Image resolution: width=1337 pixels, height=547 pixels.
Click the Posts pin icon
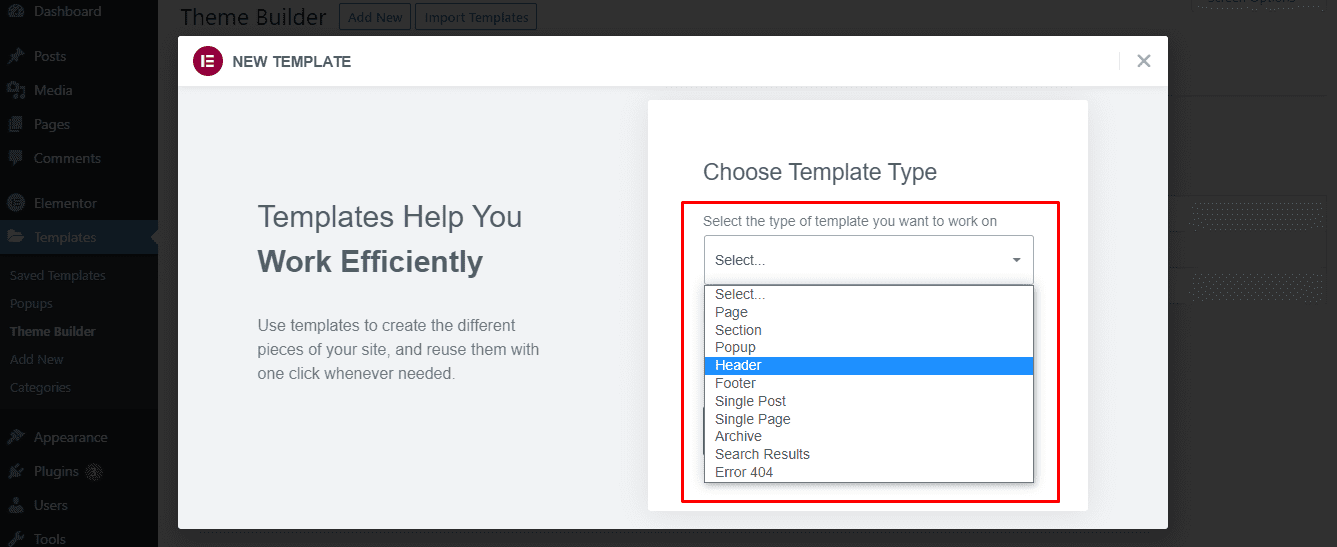tap(16, 56)
